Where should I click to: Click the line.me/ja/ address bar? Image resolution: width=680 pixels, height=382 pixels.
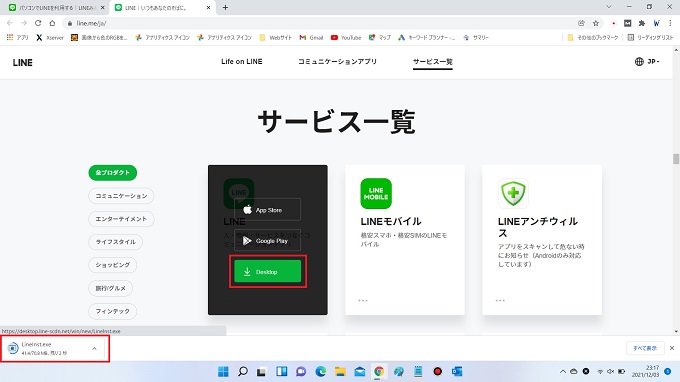tap(321, 23)
